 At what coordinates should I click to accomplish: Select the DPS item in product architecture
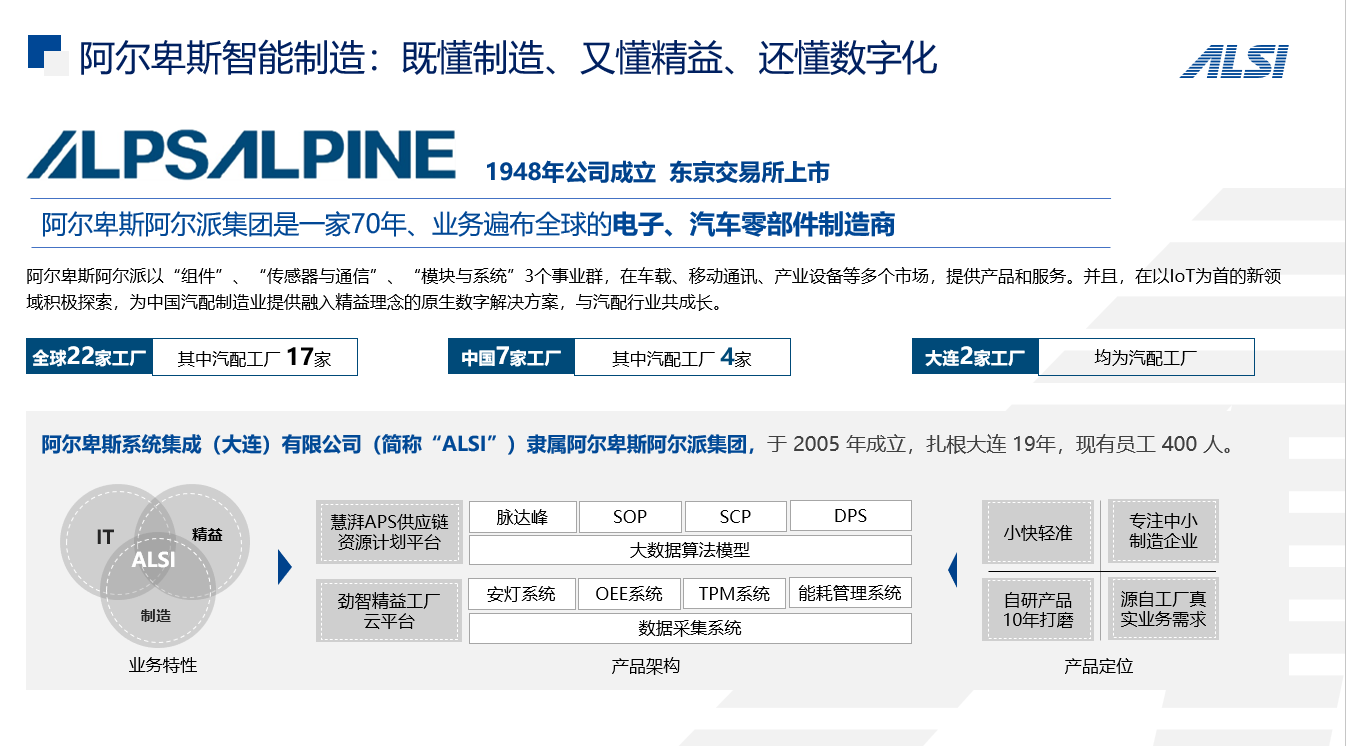pyautogui.click(x=851, y=516)
